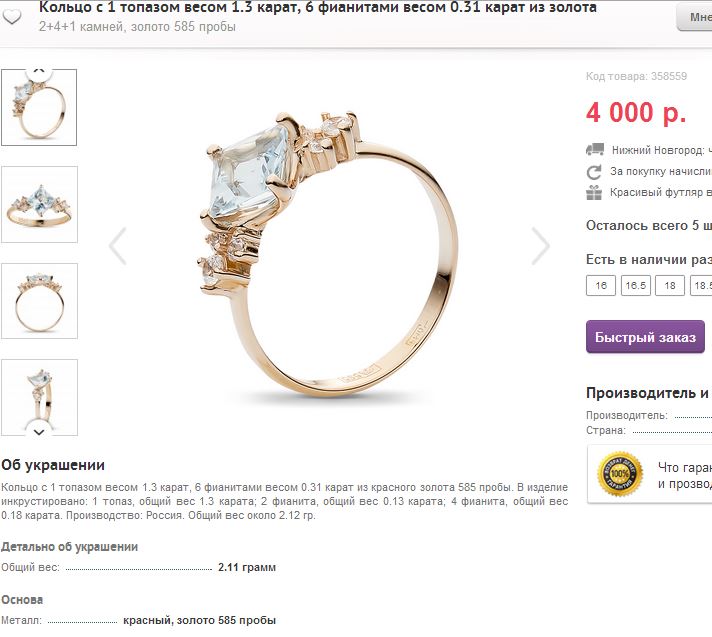Open third thumbnail showing ring top profile
This screenshot has height=637, width=712.
pyautogui.click(x=40, y=301)
